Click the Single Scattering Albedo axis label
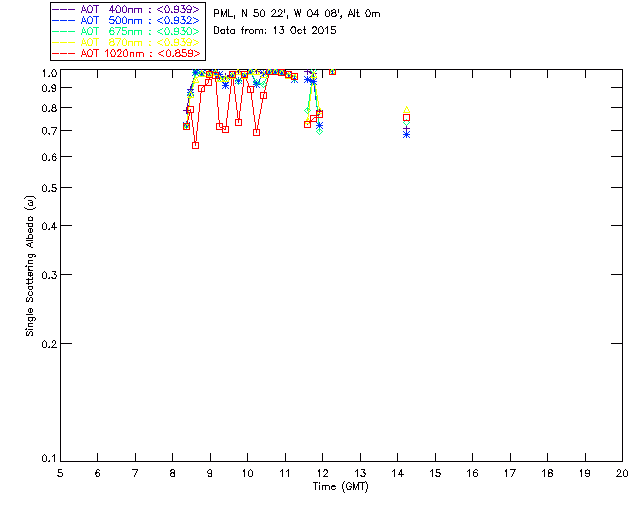Screen dimensions: 640x512 [x=30, y=266]
